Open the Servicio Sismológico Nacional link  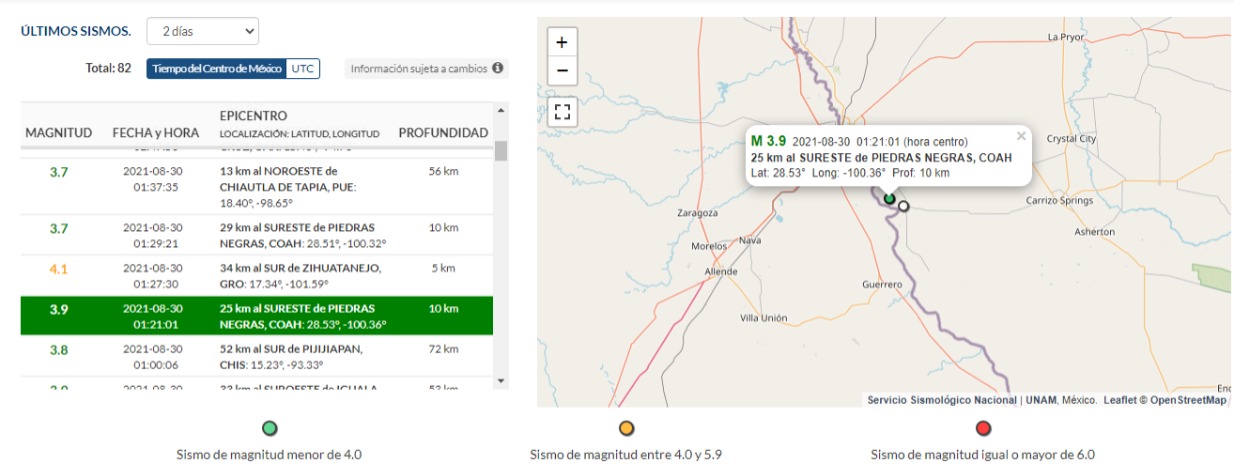(x=942, y=400)
